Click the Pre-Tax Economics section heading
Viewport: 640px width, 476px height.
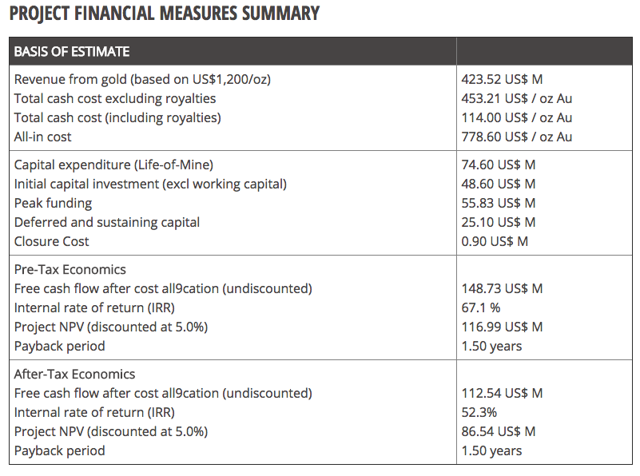pos(69,270)
